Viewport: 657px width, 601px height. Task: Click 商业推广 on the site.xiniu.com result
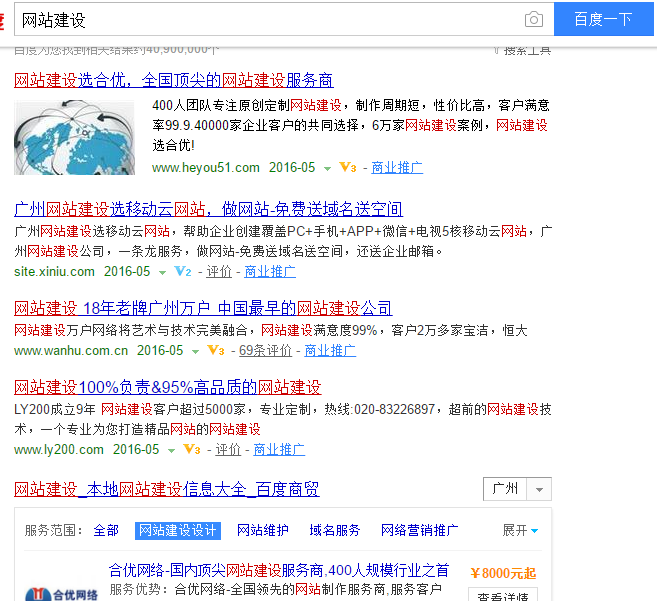point(270,272)
